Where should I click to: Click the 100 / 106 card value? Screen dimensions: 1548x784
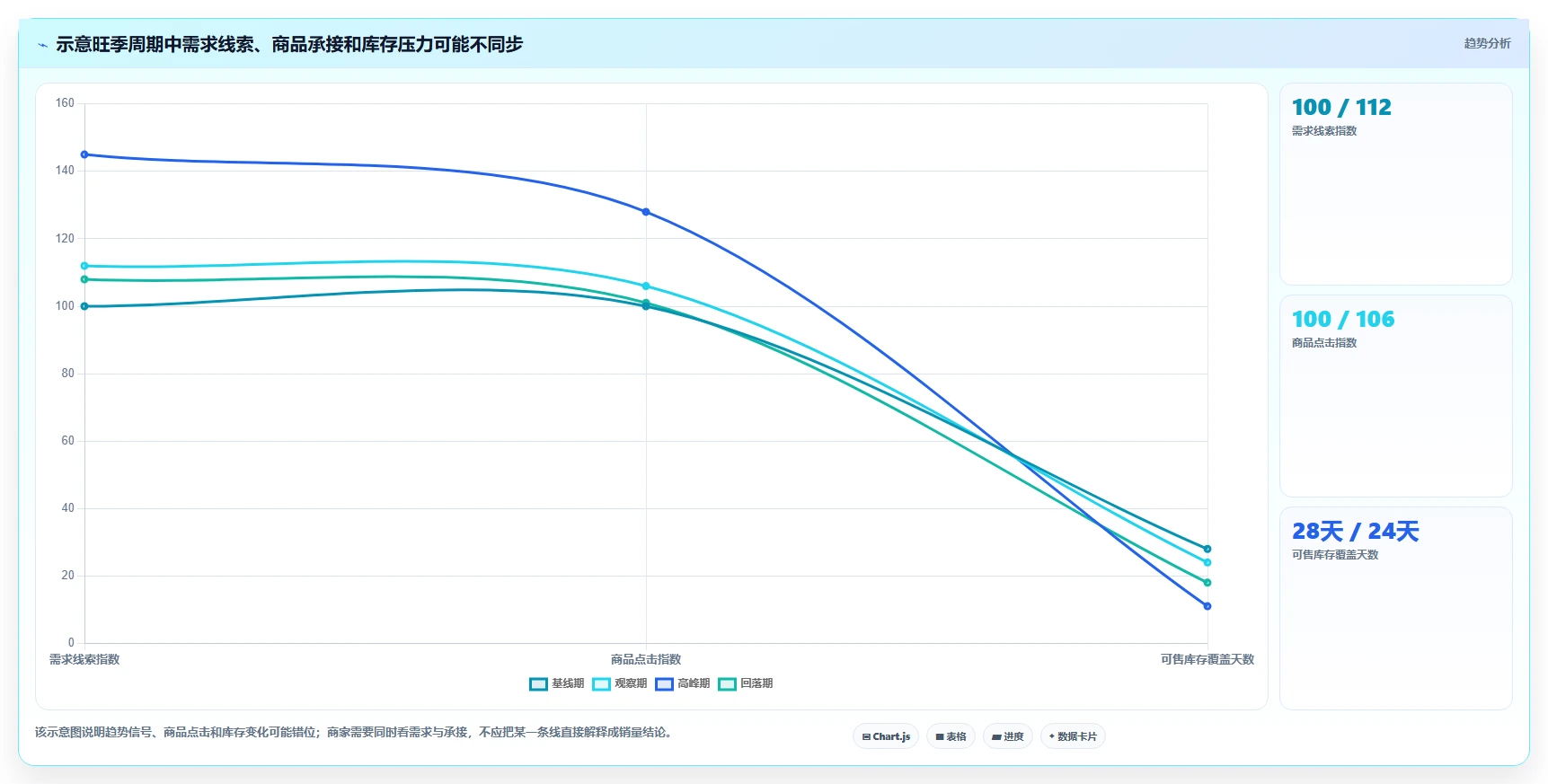(1343, 320)
